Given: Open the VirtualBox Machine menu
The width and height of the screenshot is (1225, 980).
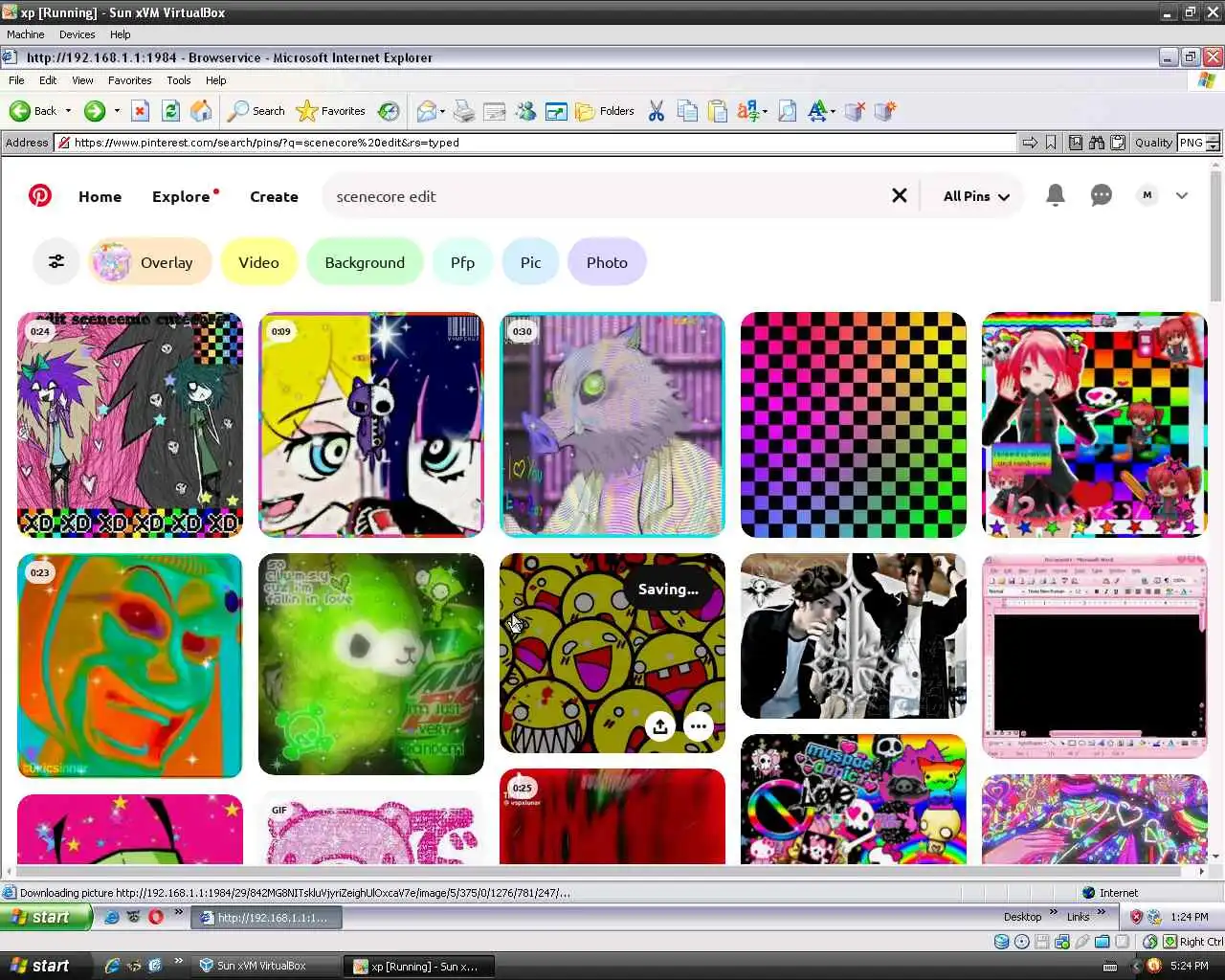Looking at the screenshot, I should (26, 34).
